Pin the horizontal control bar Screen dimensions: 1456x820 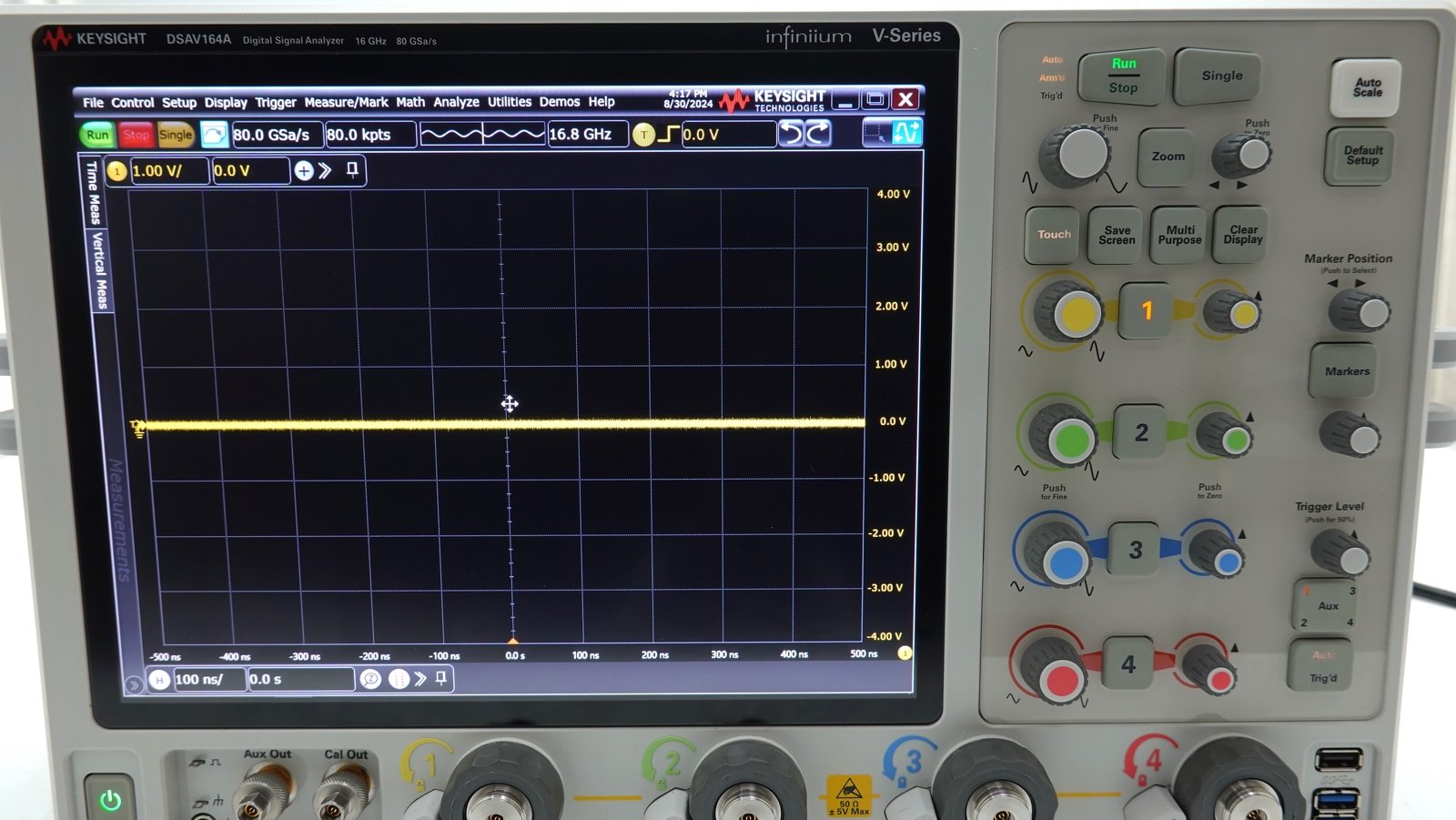click(x=441, y=678)
